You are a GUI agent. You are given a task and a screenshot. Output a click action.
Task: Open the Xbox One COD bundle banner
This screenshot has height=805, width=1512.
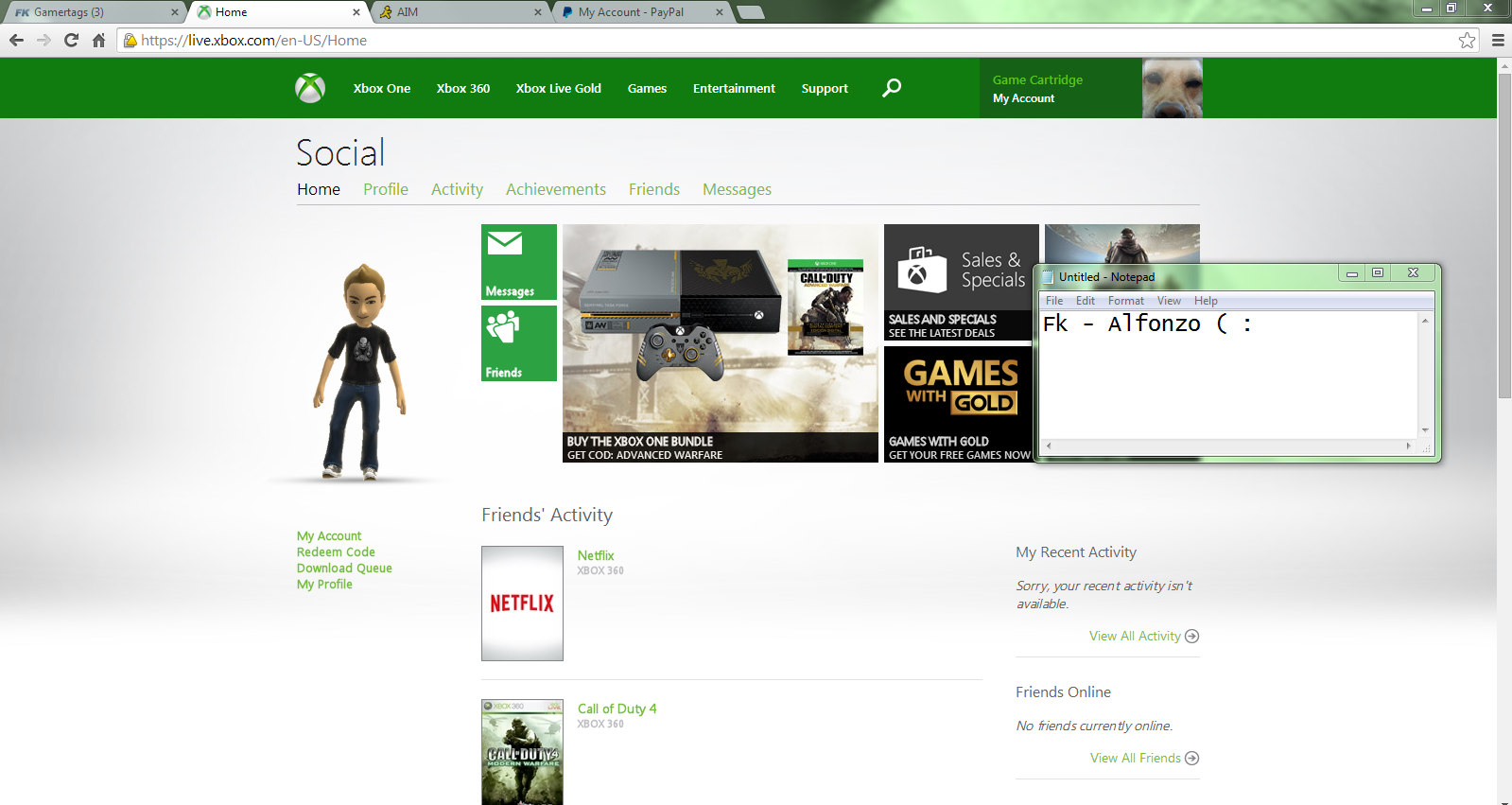721,343
